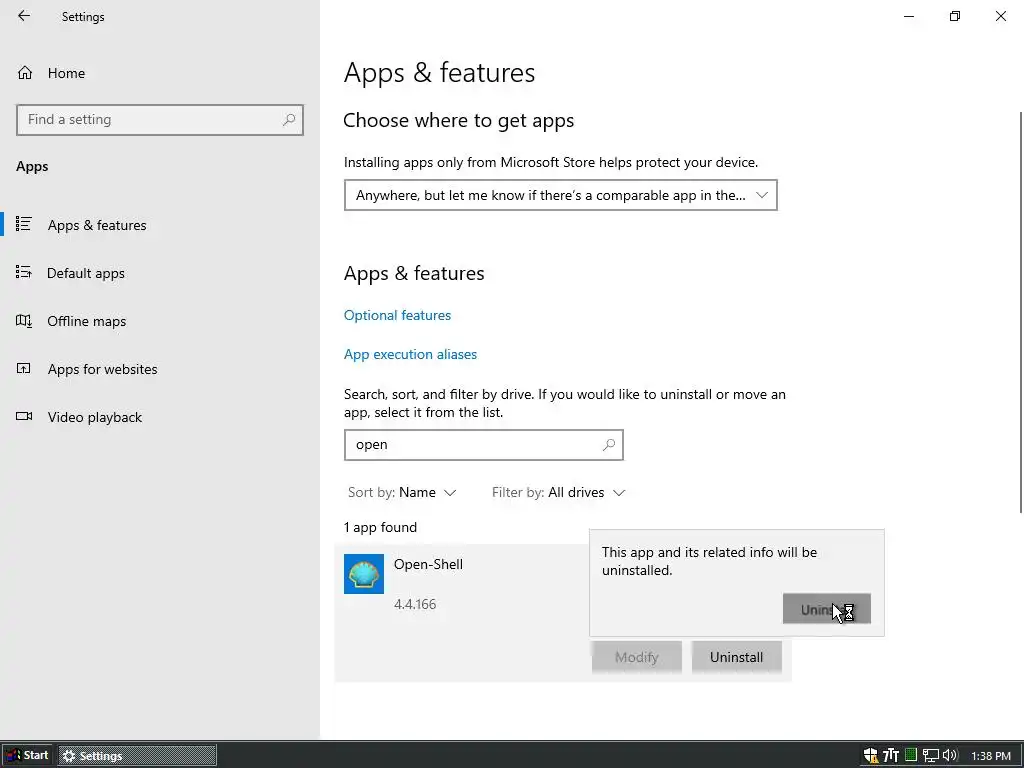Confirm uninstall in the popup dialog
Screen dimensions: 1024x768
[826, 609]
